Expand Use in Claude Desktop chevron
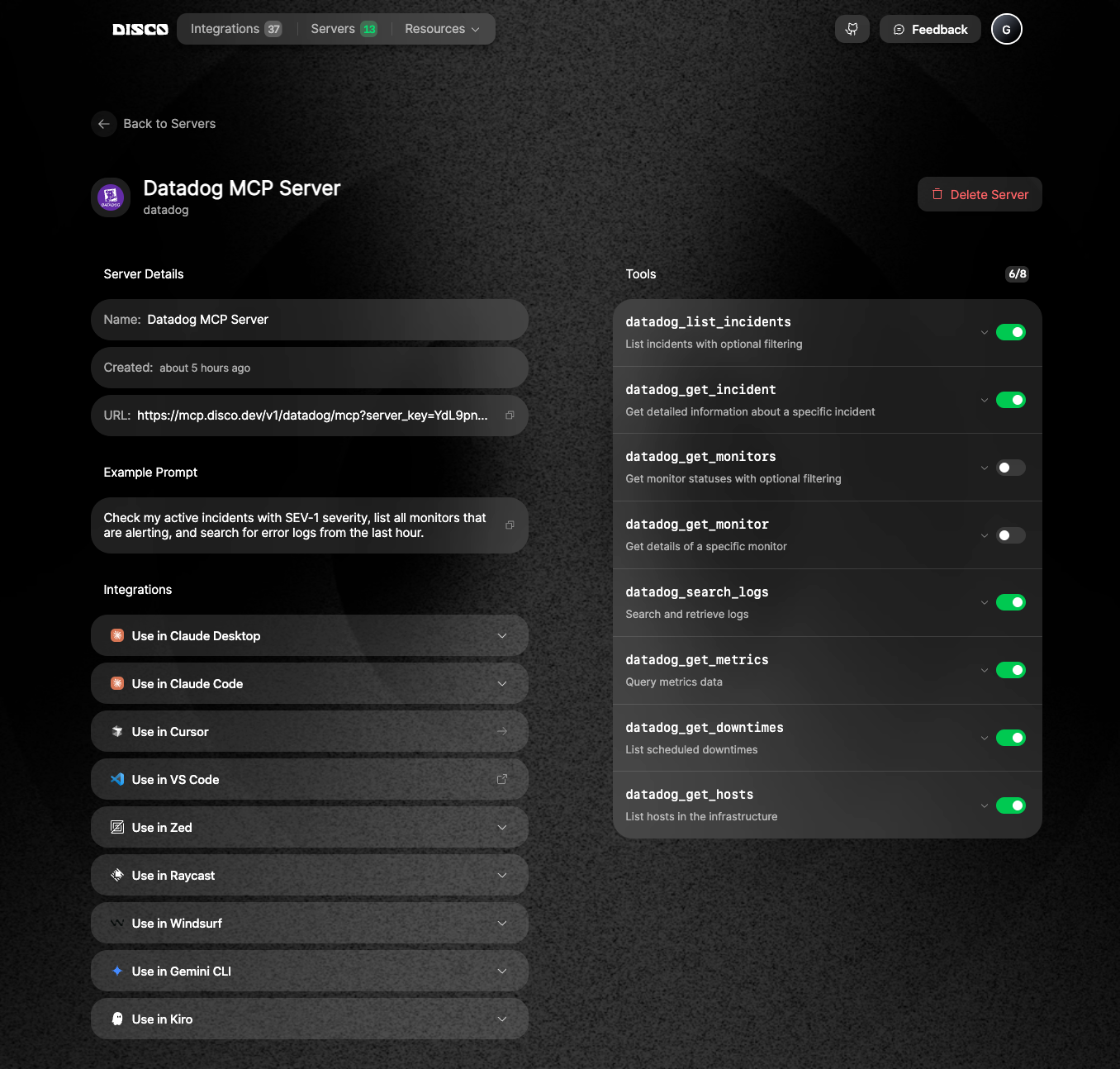 (502, 635)
